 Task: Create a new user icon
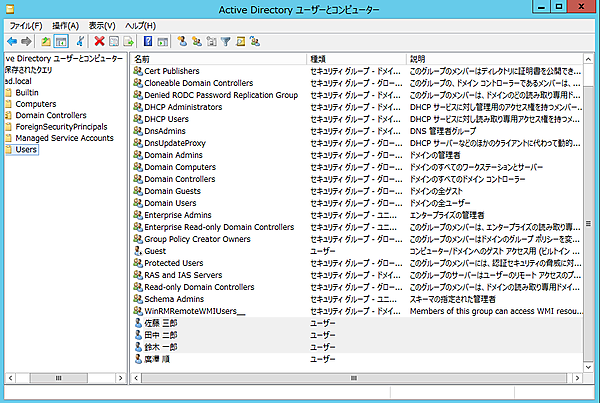pyautogui.click(x=182, y=41)
